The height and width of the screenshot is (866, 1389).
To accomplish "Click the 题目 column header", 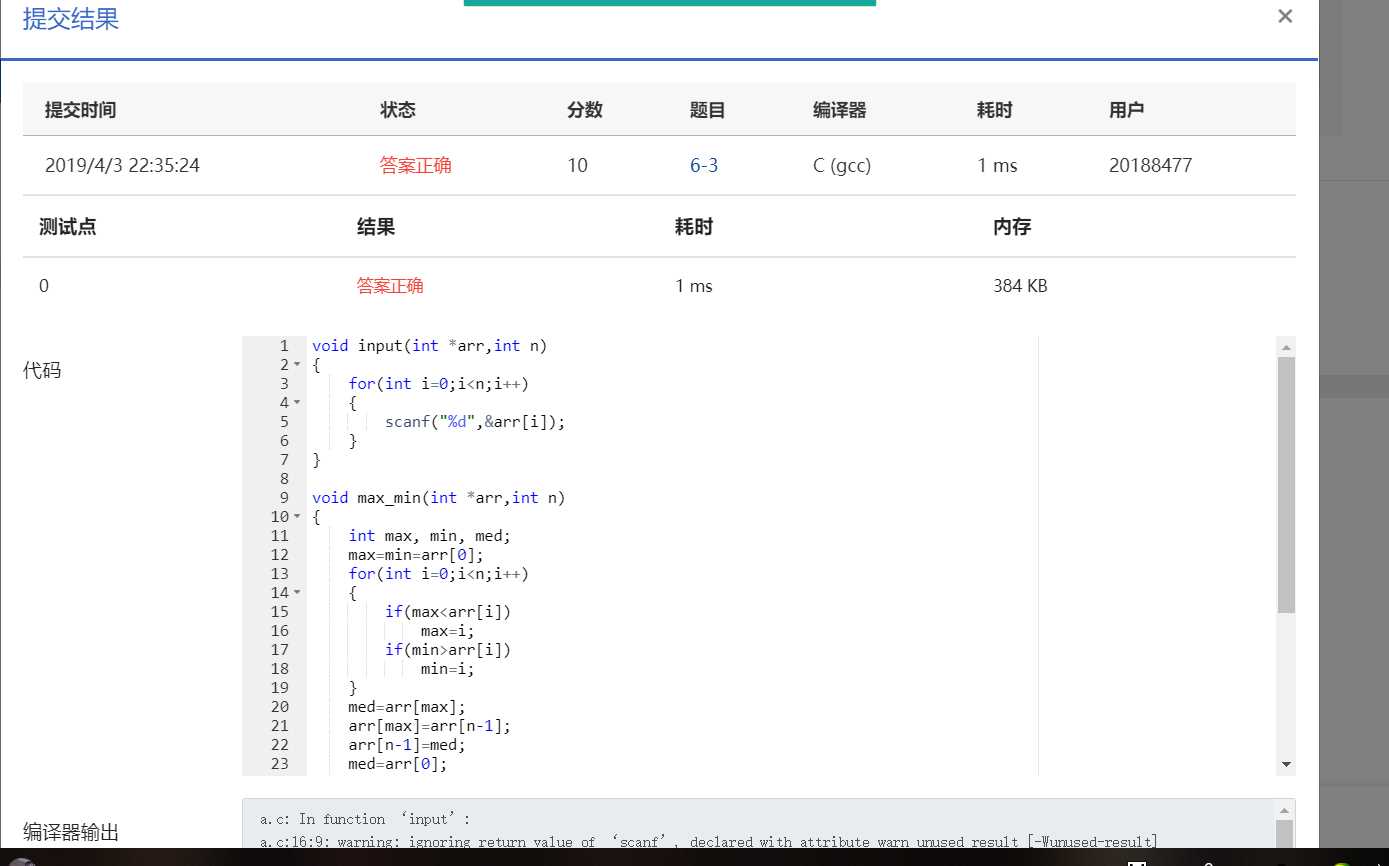I will (x=708, y=110).
